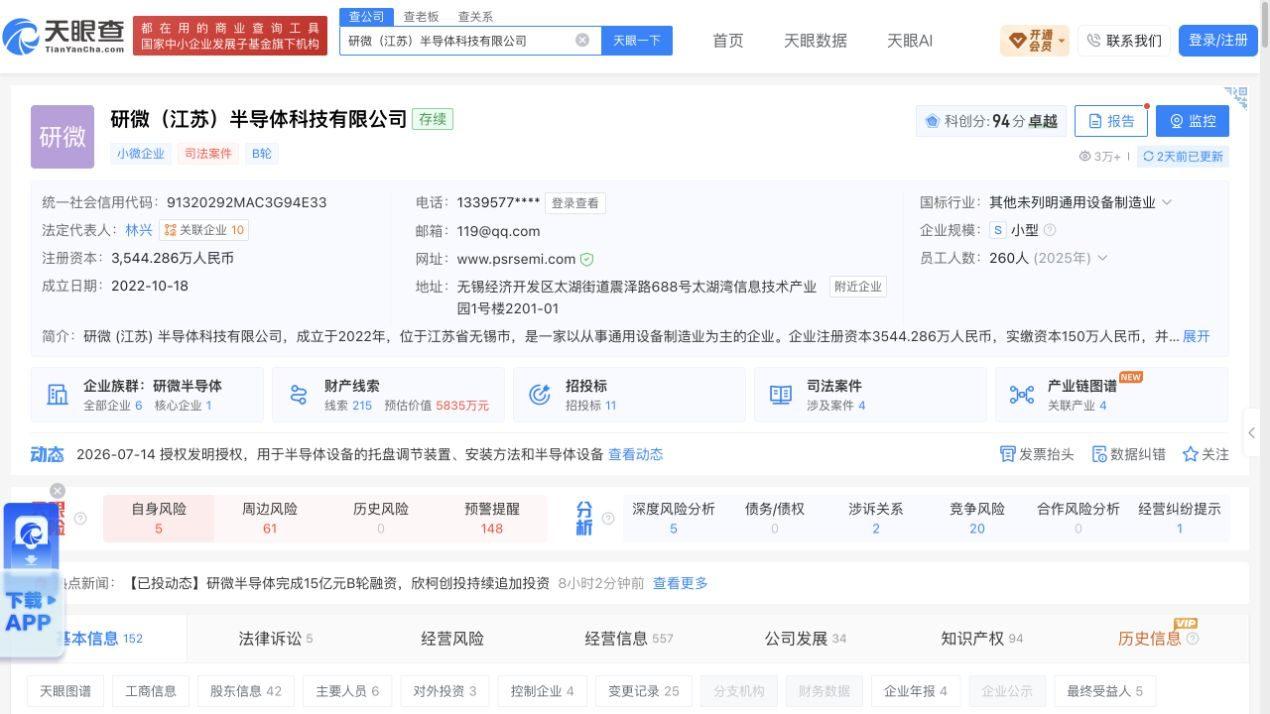
Task: Open the 开通会员 membership dropdown
Action: (x=1034, y=41)
